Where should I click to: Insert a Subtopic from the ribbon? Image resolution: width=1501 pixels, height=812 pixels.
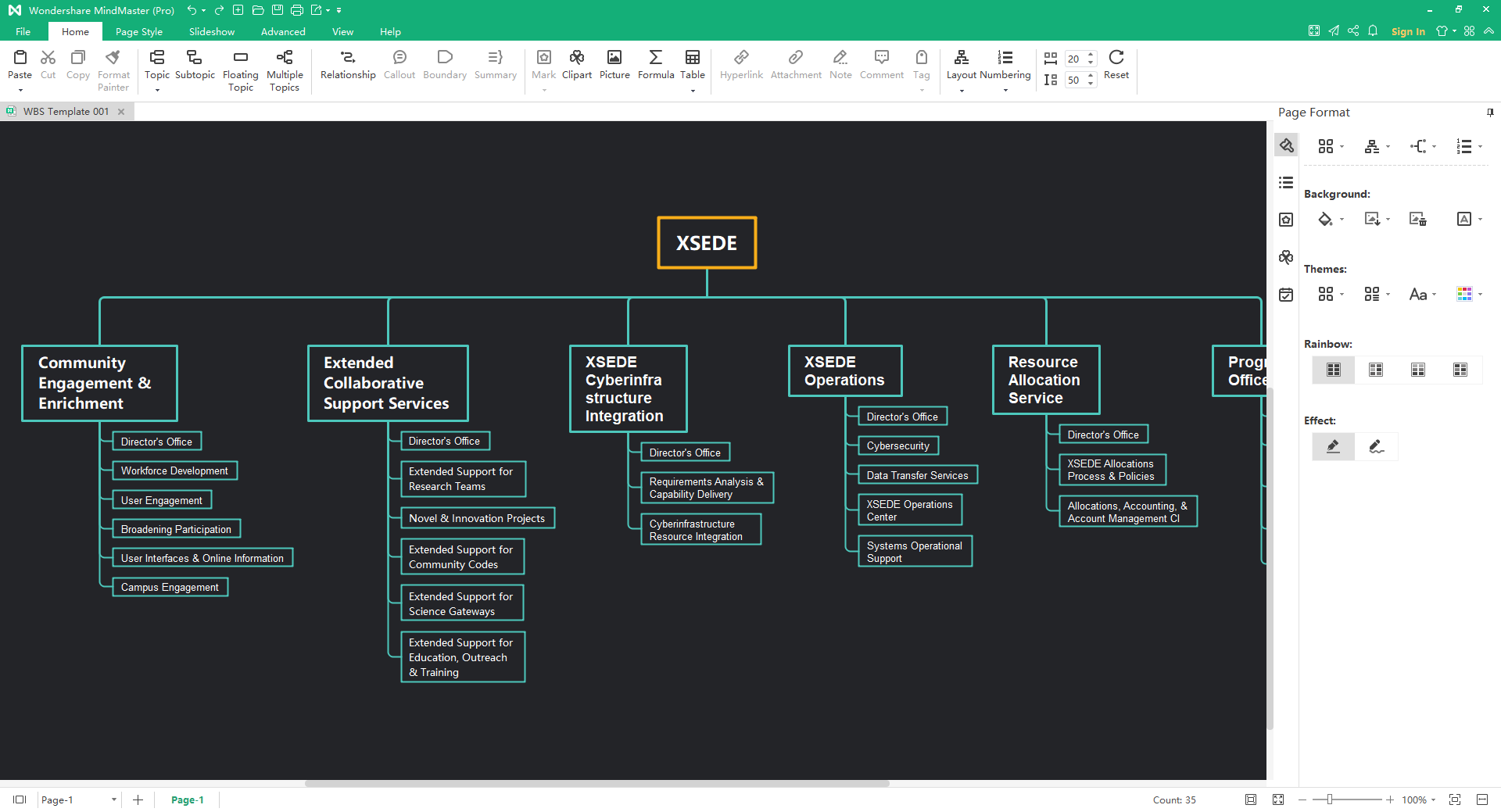click(x=195, y=64)
